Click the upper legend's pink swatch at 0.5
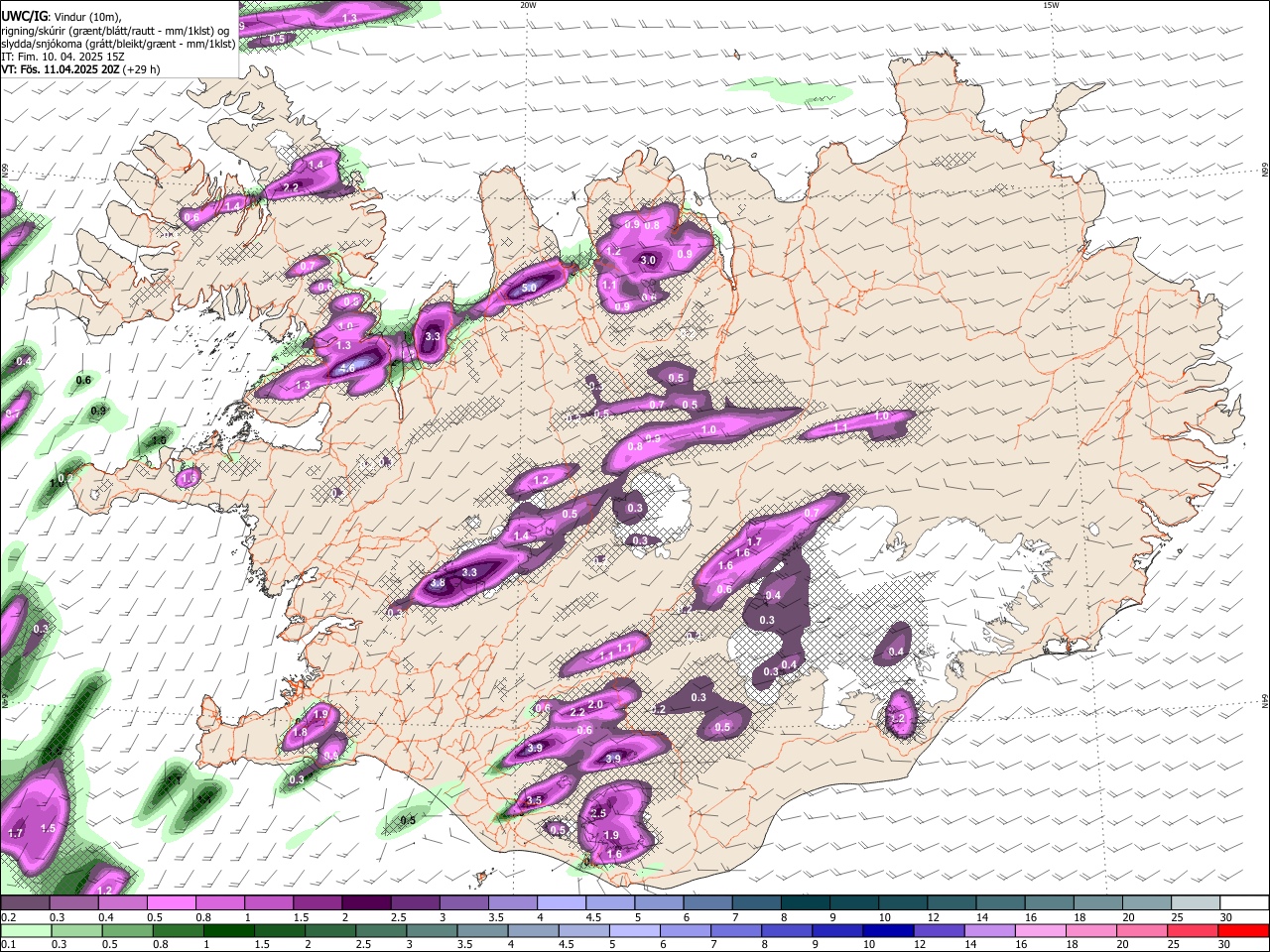1270x952 pixels. coord(171,902)
